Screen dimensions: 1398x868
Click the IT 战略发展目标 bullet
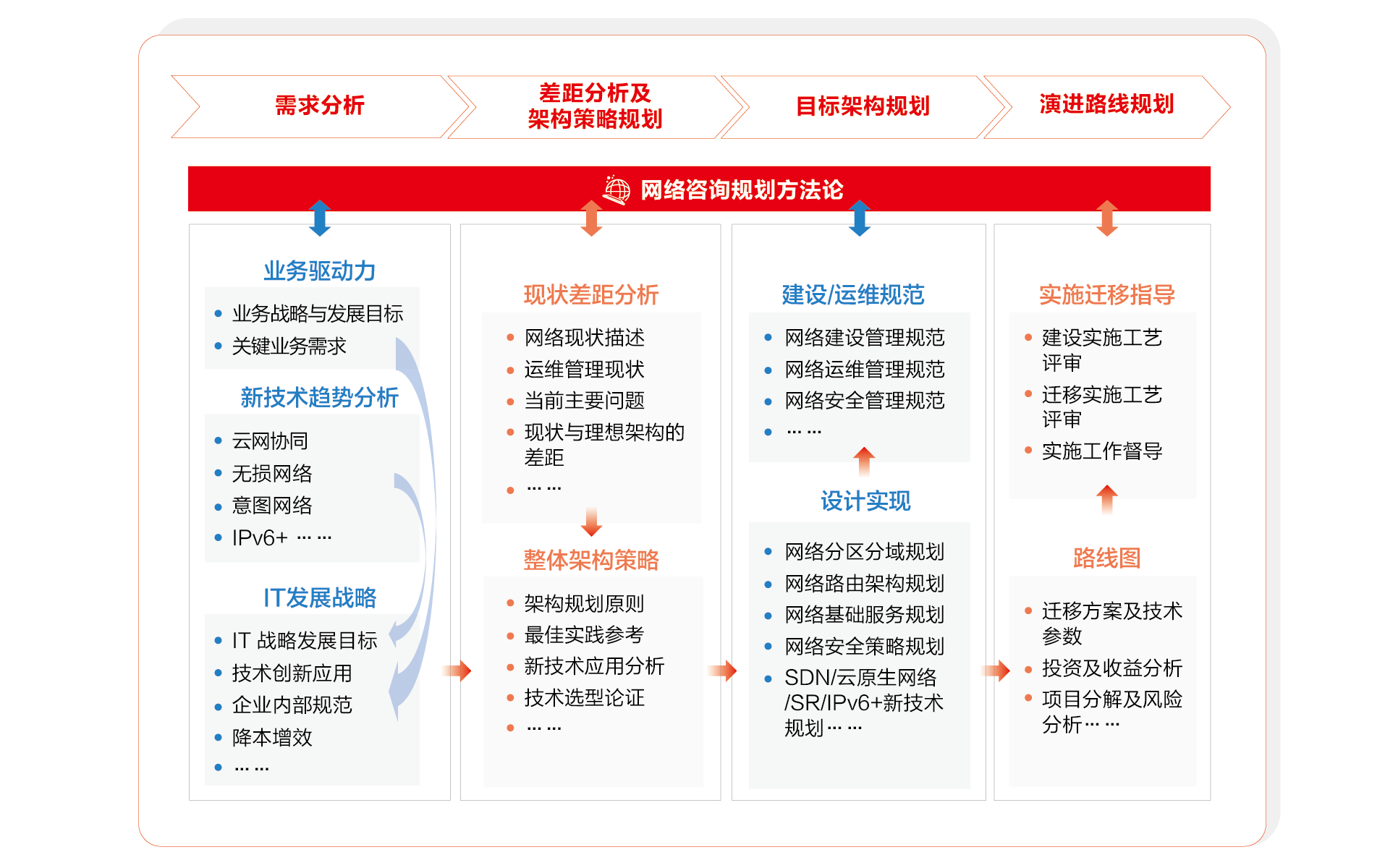pos(304,641)
